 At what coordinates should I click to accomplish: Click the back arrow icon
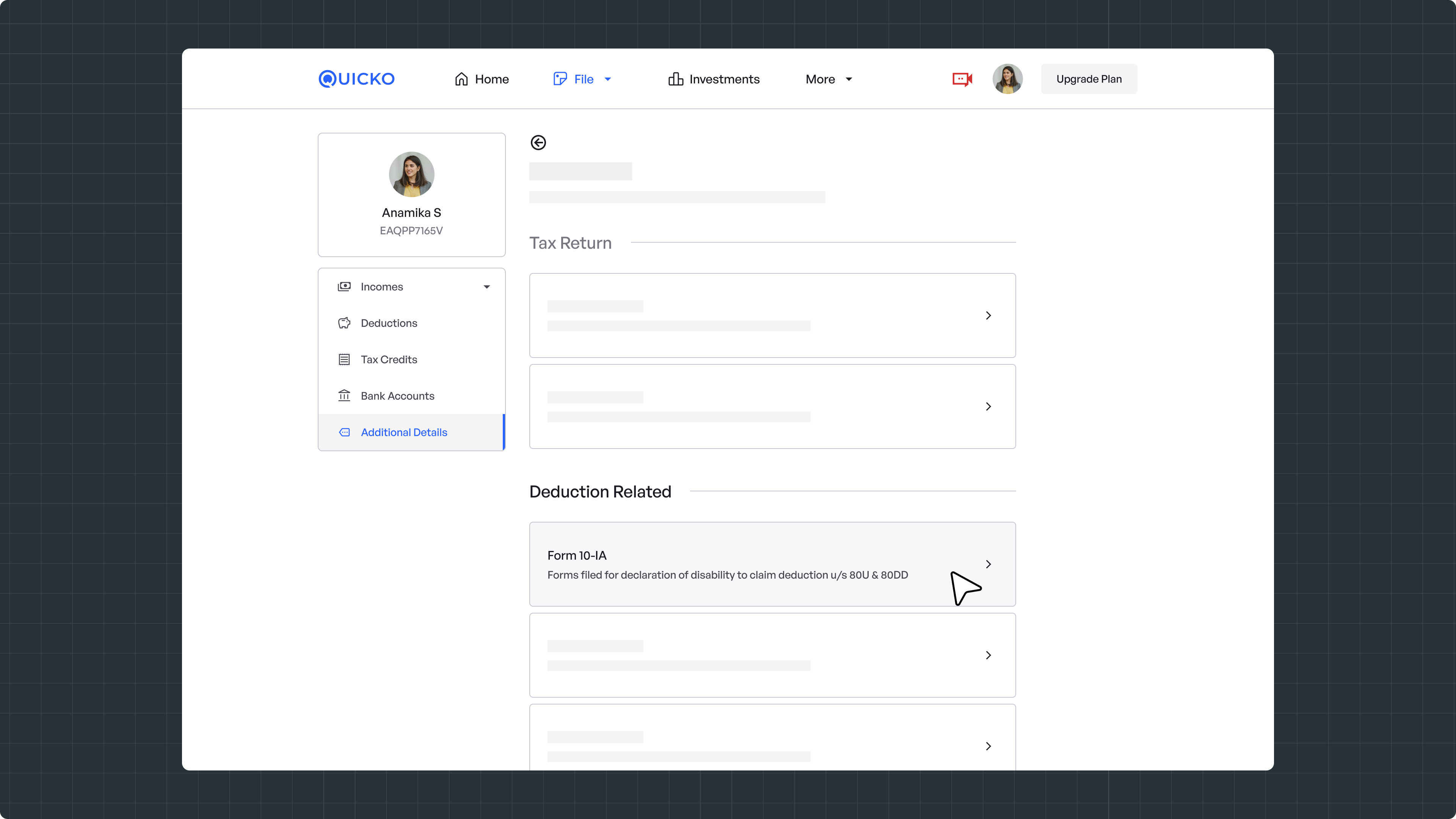click(x=538, y=143)
